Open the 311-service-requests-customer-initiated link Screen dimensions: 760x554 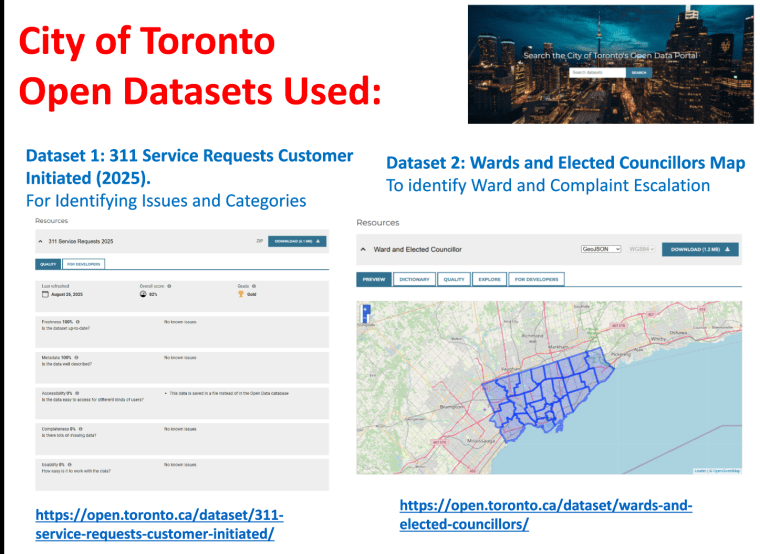coord(160,525)
